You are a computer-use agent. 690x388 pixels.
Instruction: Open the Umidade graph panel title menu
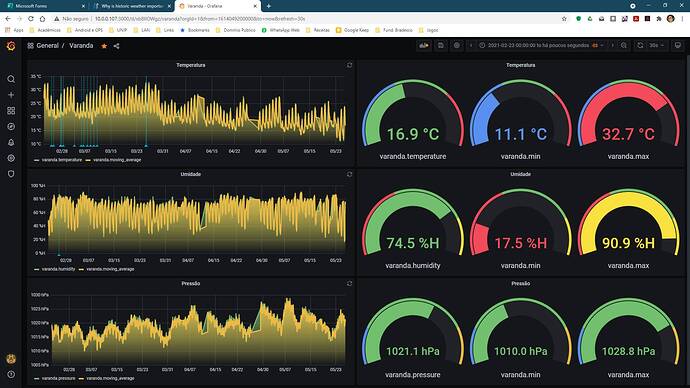pos(191,174)
